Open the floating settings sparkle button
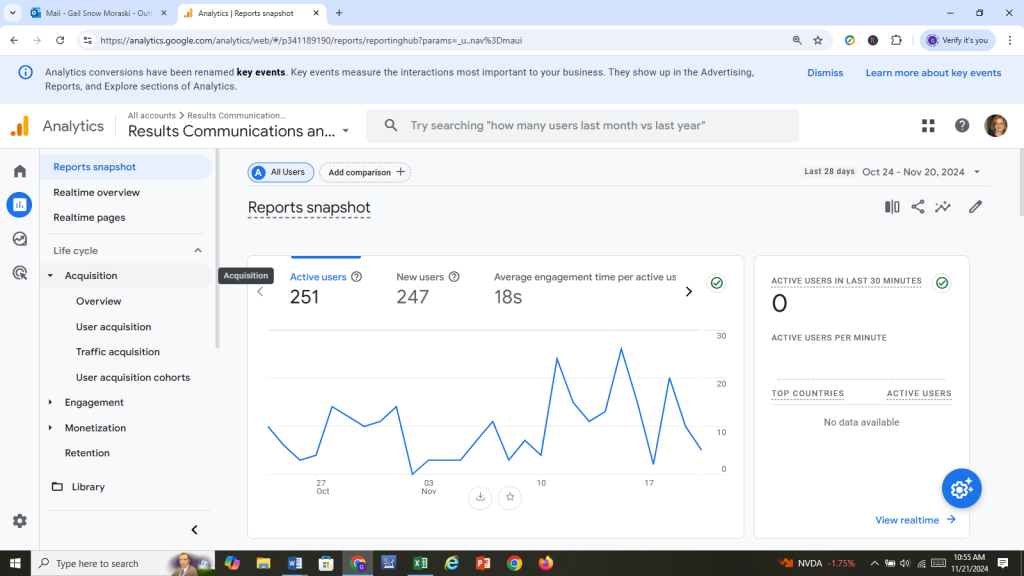Viewport: 1024px width, 576px height. click(x=961, y=488)
